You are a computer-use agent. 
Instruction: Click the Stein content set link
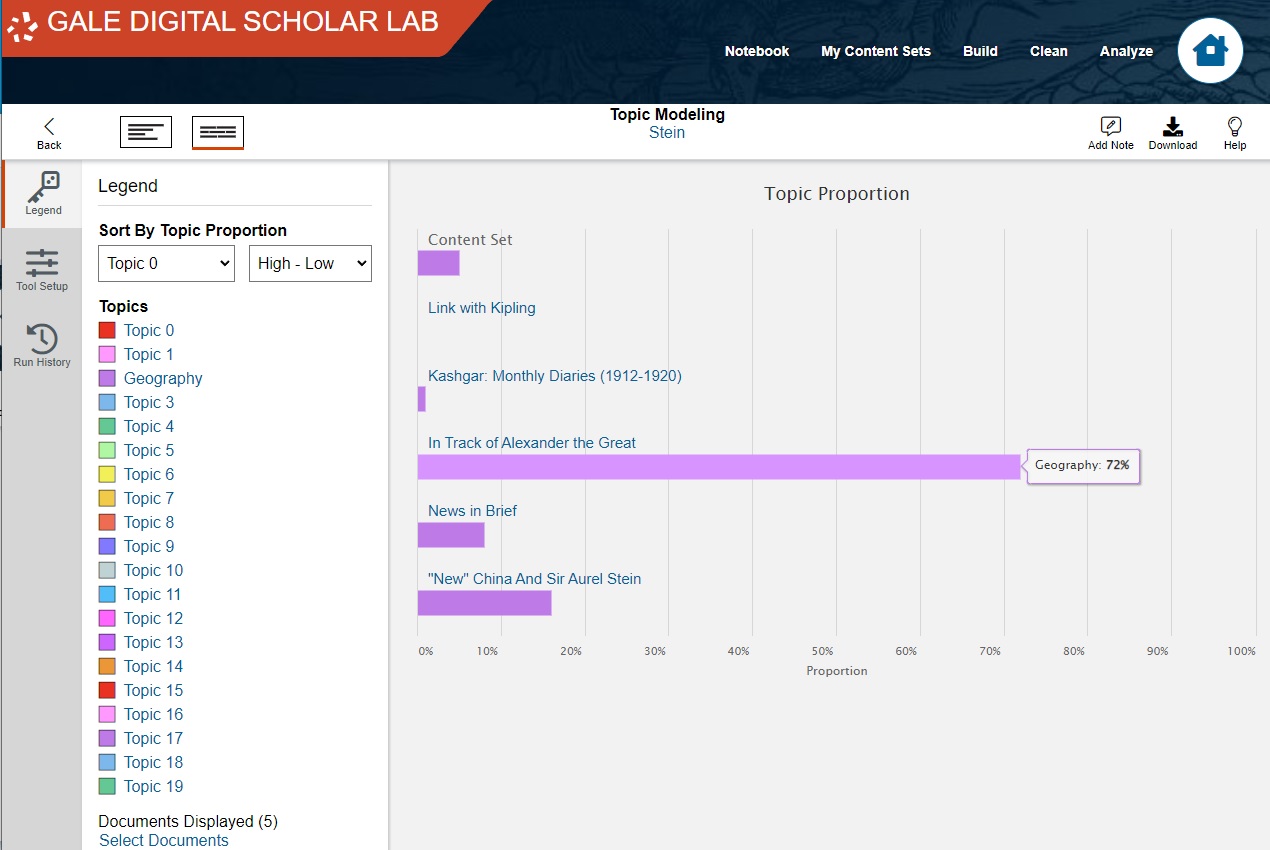[x=667, y=133]
